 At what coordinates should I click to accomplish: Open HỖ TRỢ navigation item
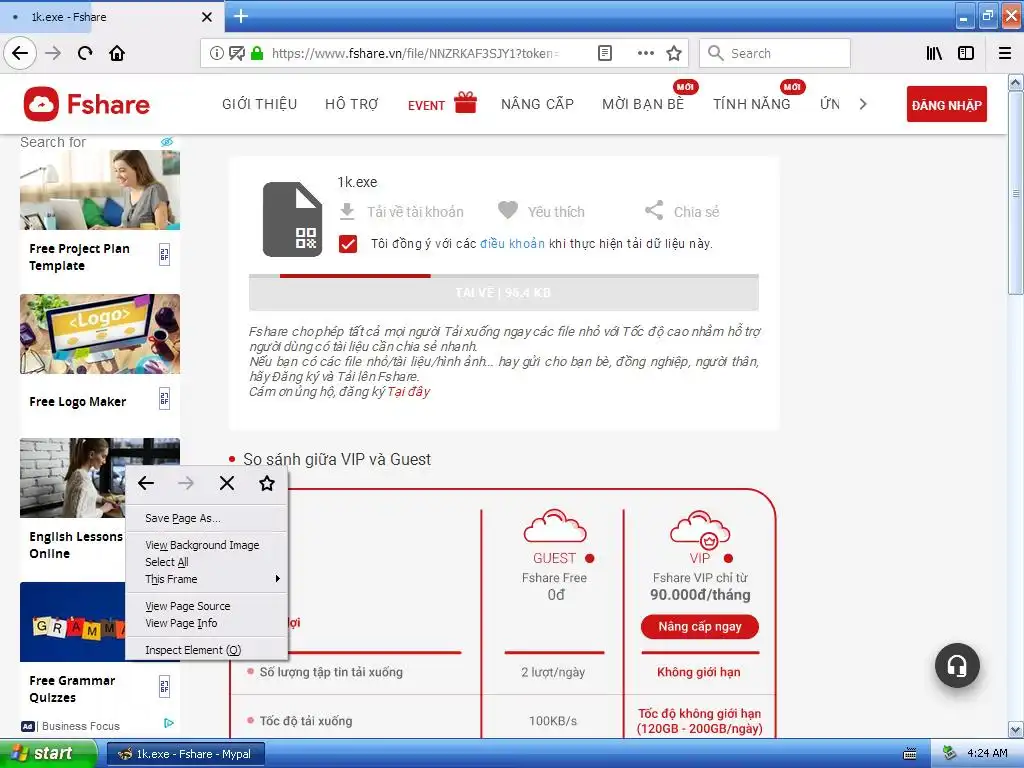pyautogui.click(x=351, y=104)
